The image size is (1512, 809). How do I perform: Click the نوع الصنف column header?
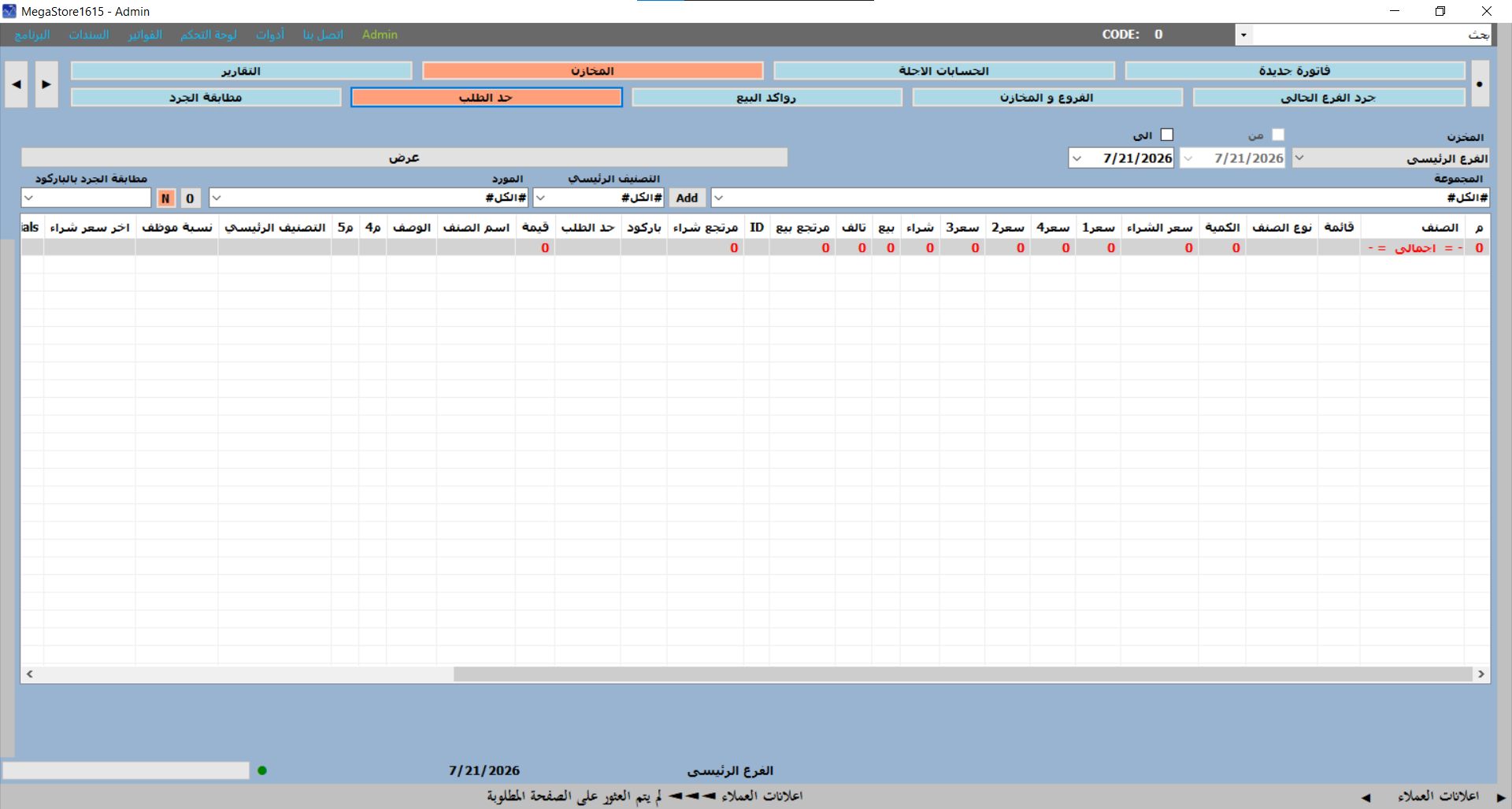click(x=1282, y=228)
